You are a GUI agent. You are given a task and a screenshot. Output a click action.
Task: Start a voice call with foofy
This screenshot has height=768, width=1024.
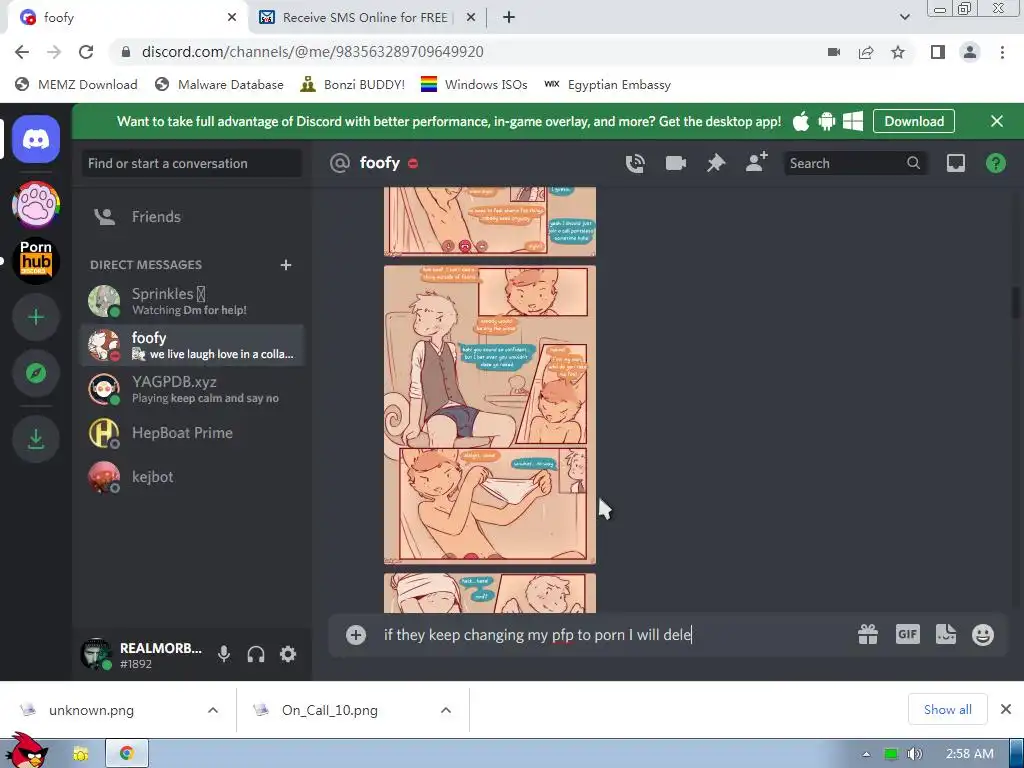635,163
